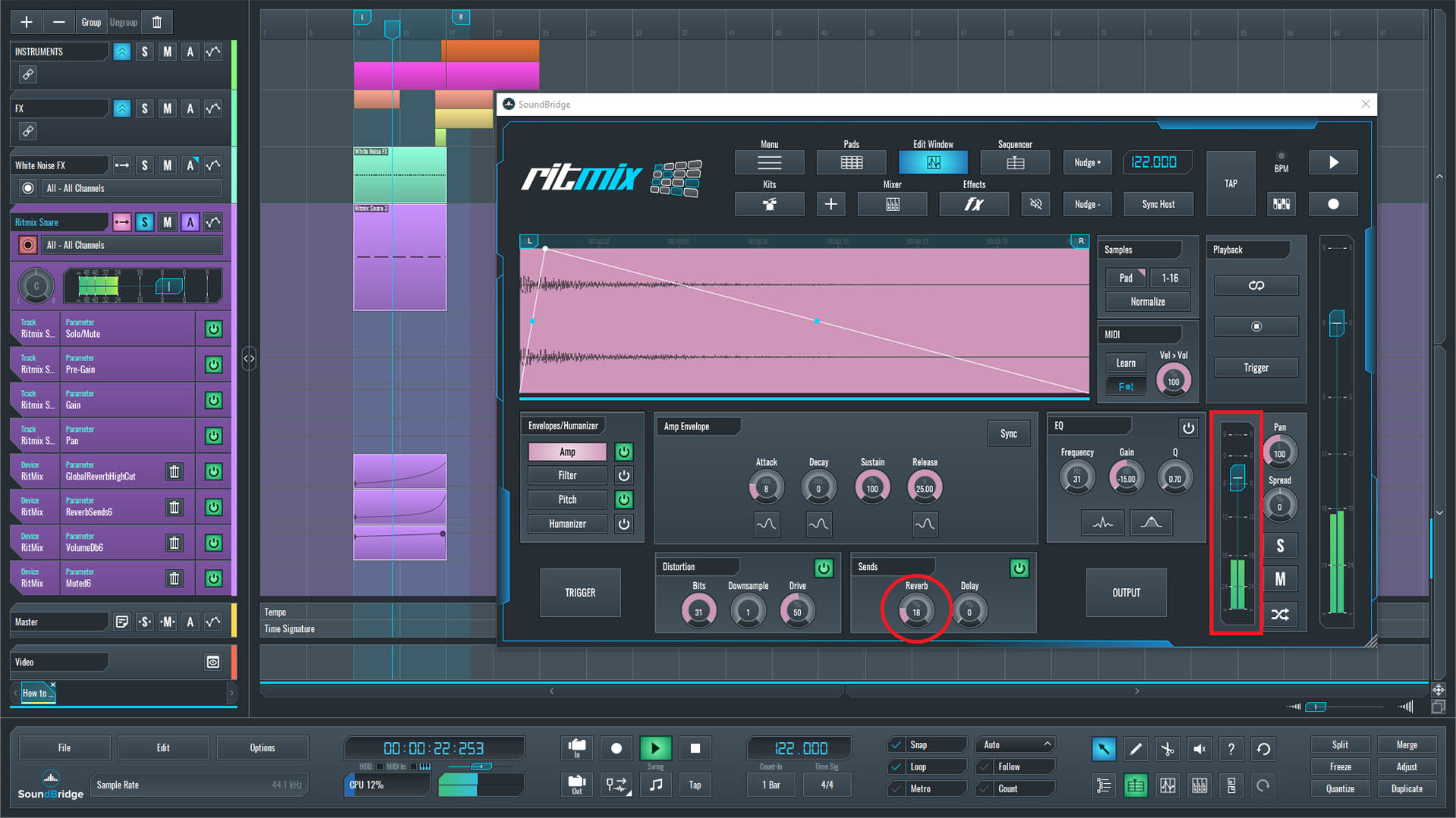Select the pencil draw tool
The width and height of the screenshot is (1456, 818).
click(1135, 749)
